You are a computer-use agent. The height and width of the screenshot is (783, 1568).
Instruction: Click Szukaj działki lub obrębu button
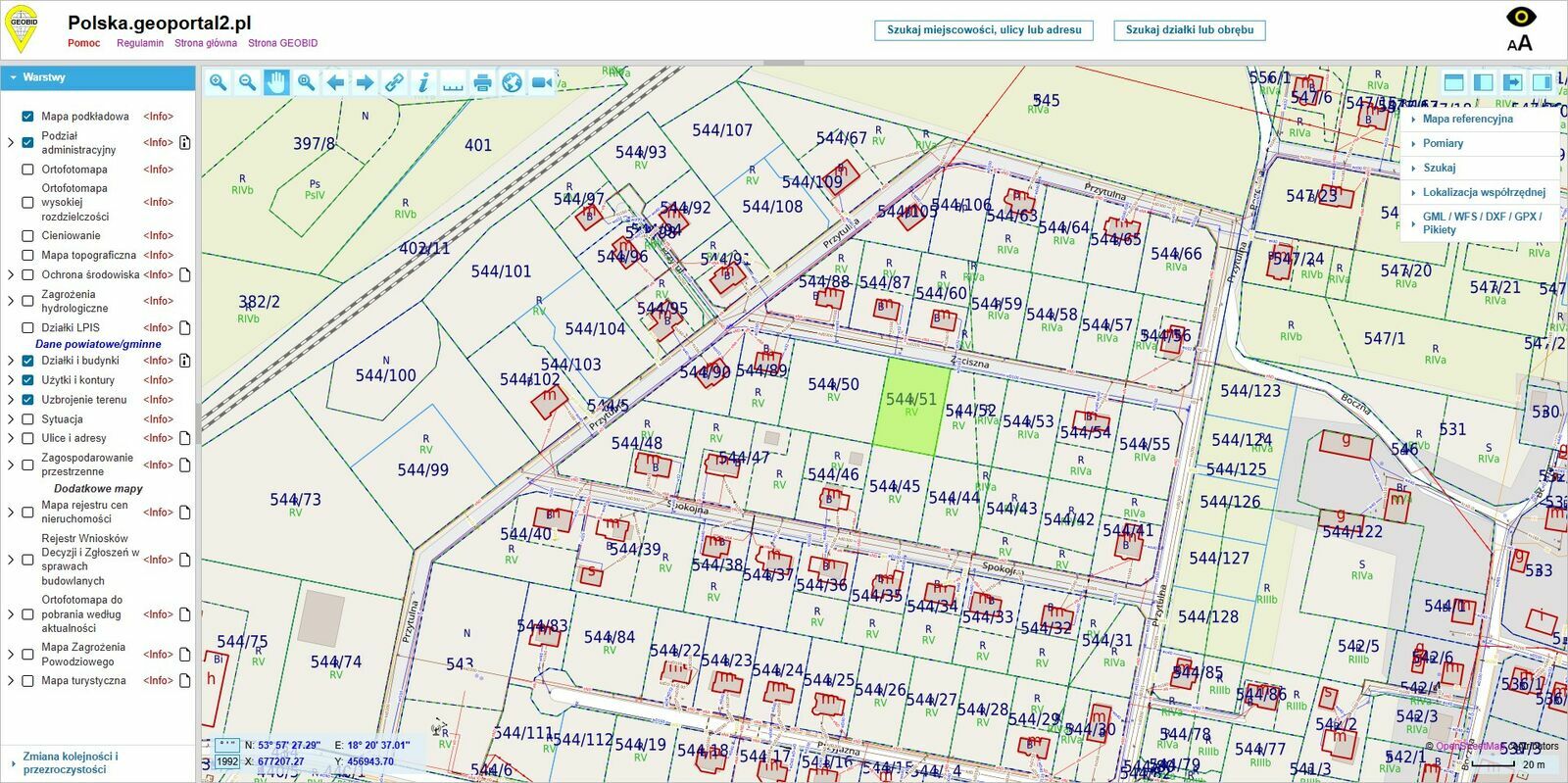1189,30
